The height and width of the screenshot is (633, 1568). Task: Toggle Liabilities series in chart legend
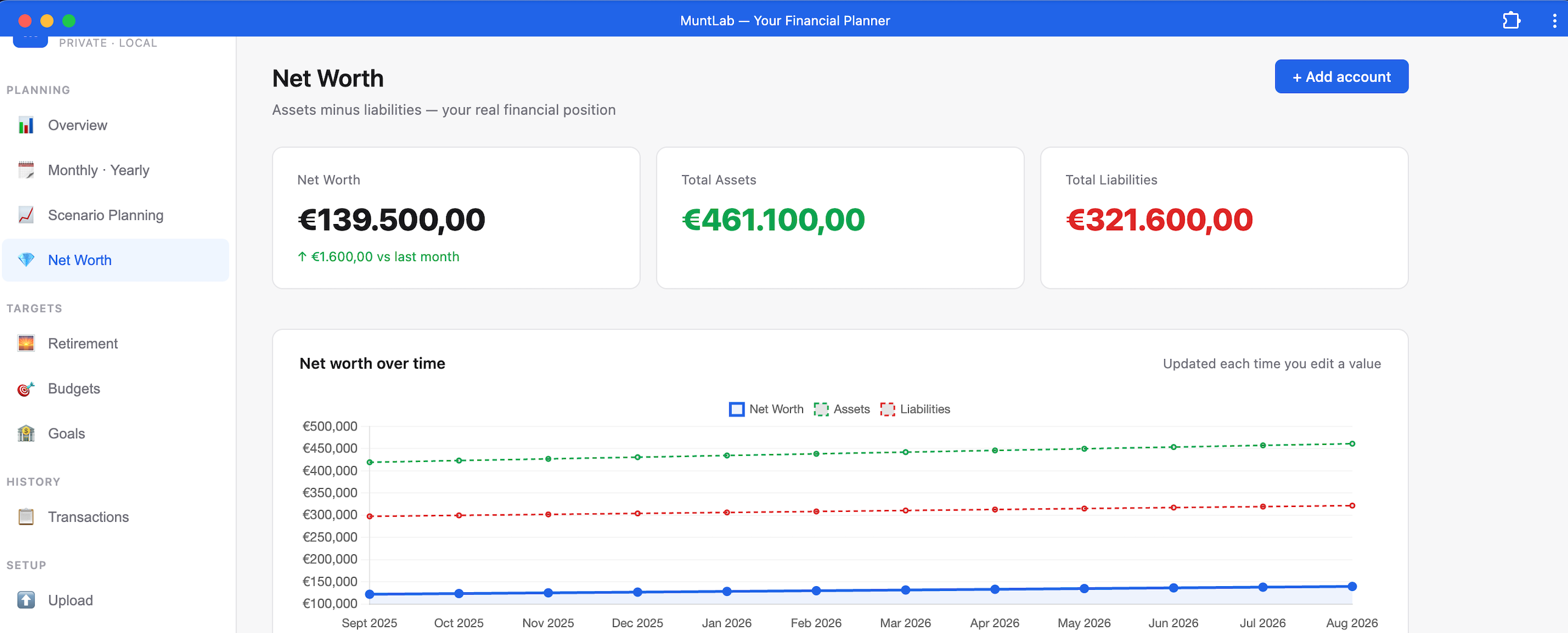915,410
